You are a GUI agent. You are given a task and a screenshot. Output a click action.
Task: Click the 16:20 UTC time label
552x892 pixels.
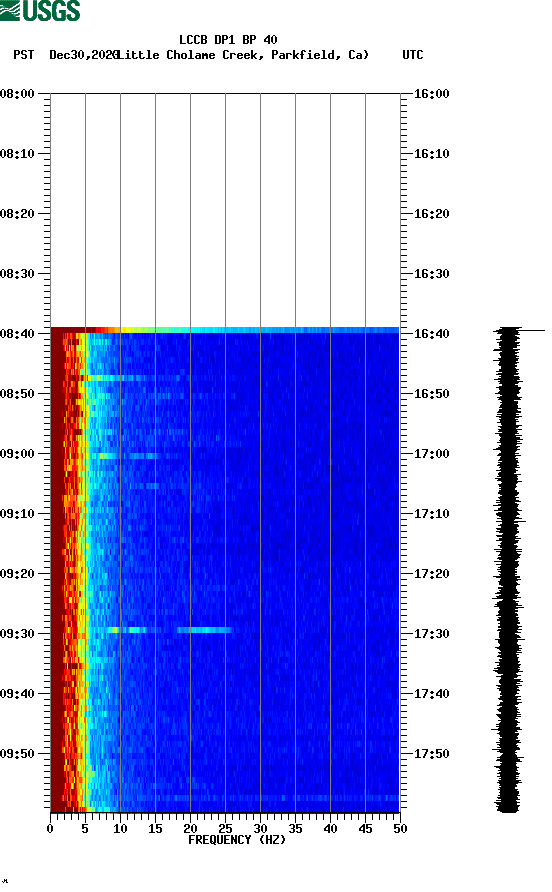(431, 213)
